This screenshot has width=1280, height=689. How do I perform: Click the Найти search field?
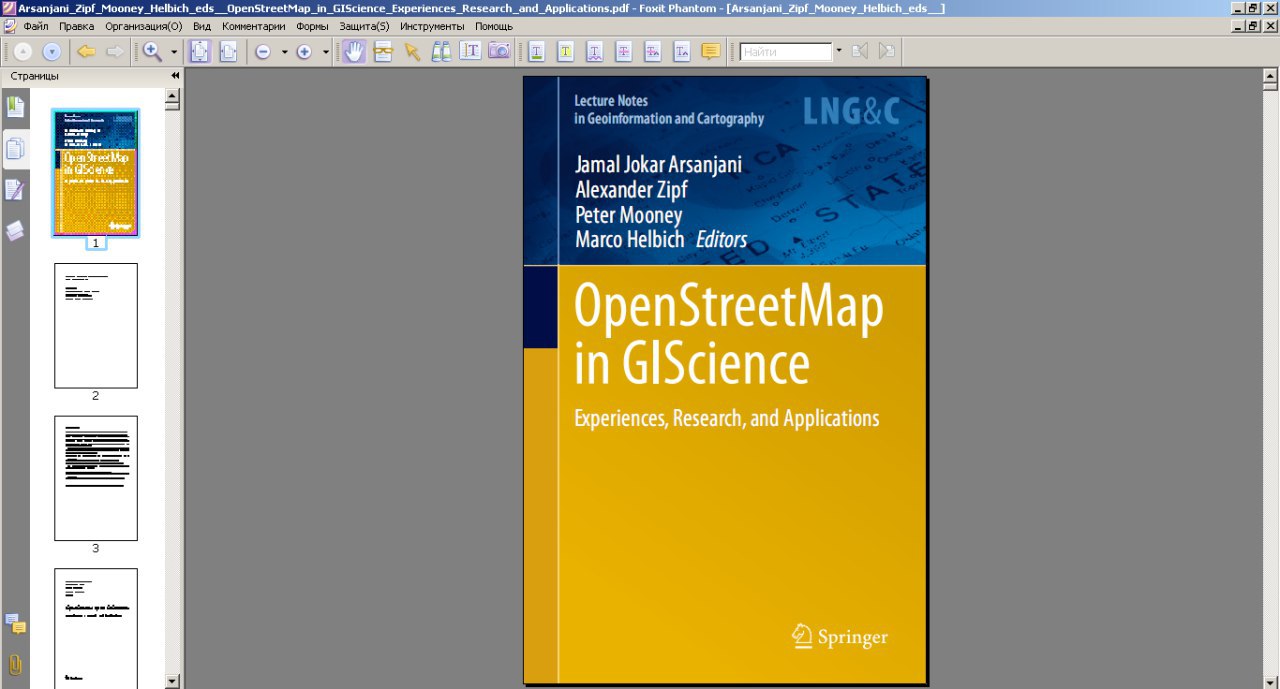[786, 52]
